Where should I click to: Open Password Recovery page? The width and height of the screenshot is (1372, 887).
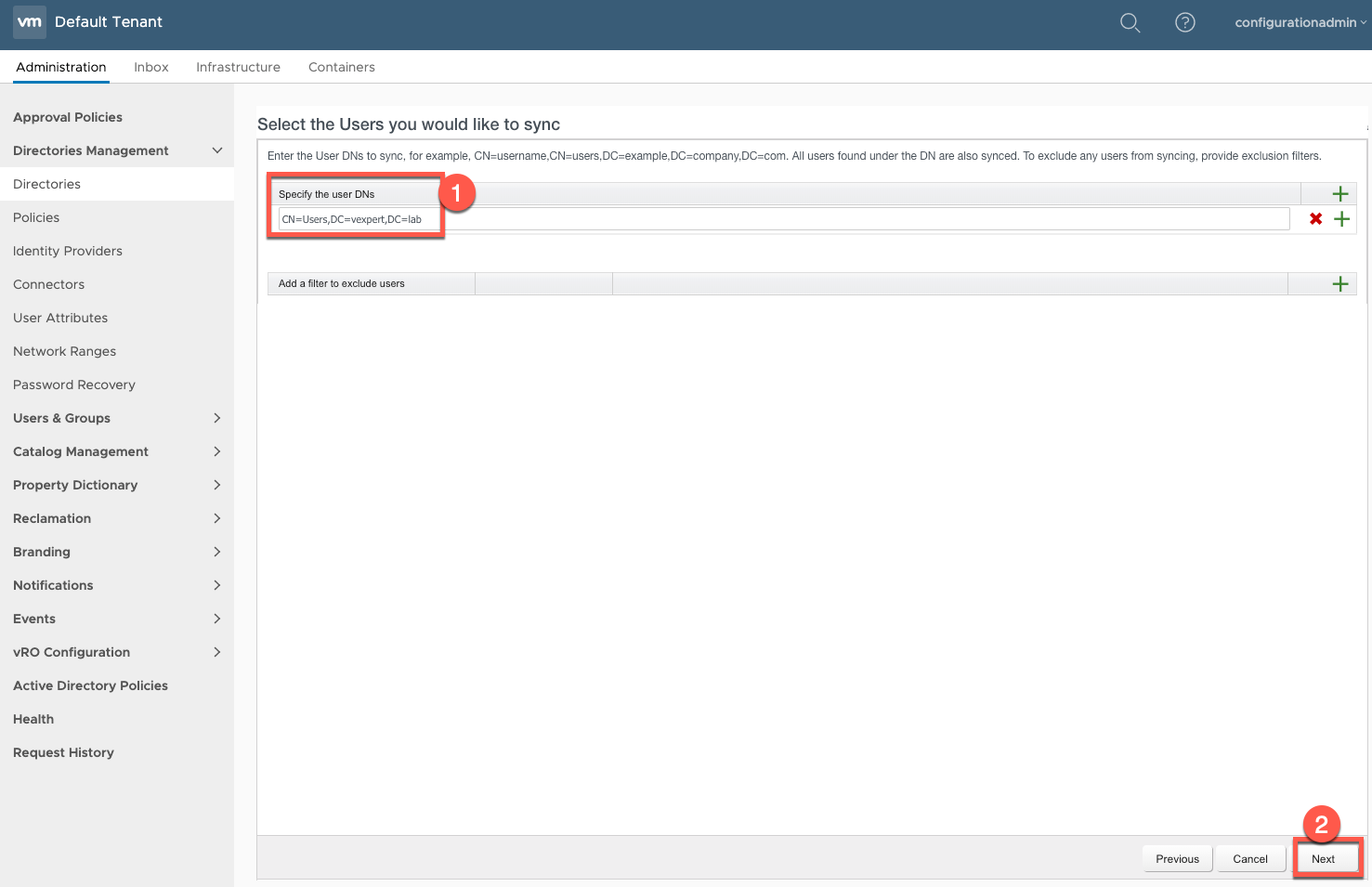(x=74, y=385)
